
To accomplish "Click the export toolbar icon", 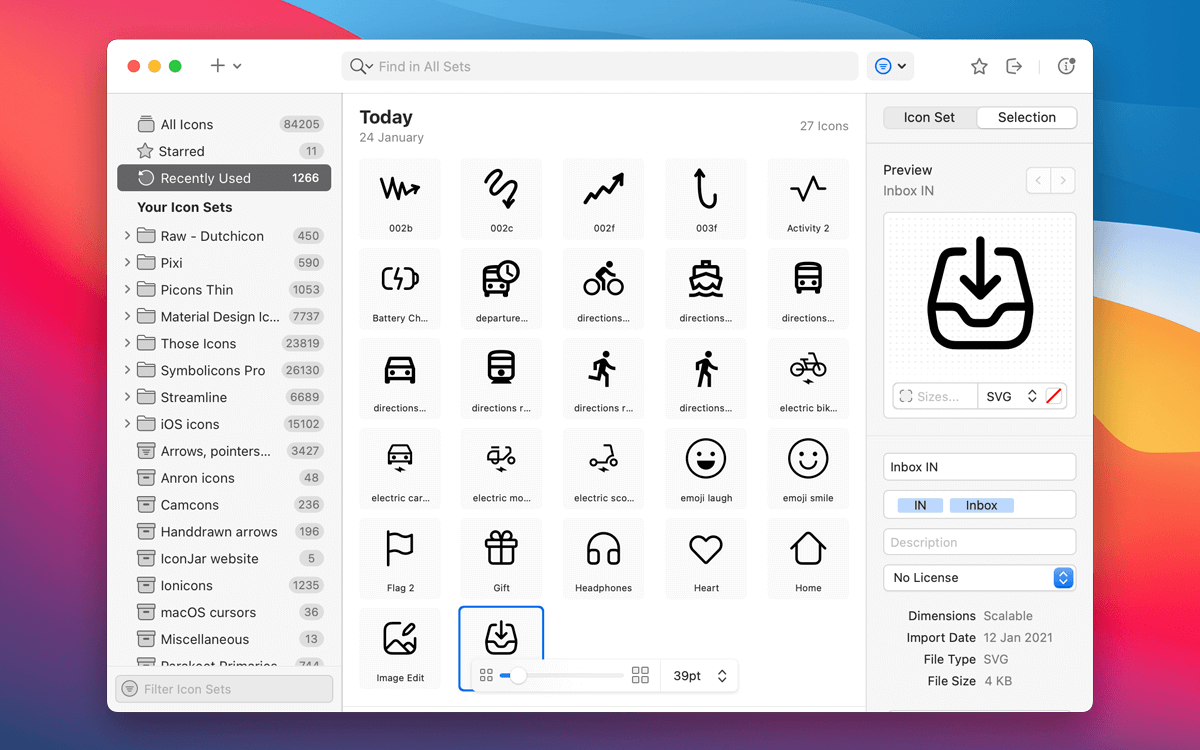I will pyautogui.click(x=1014, y=66).
